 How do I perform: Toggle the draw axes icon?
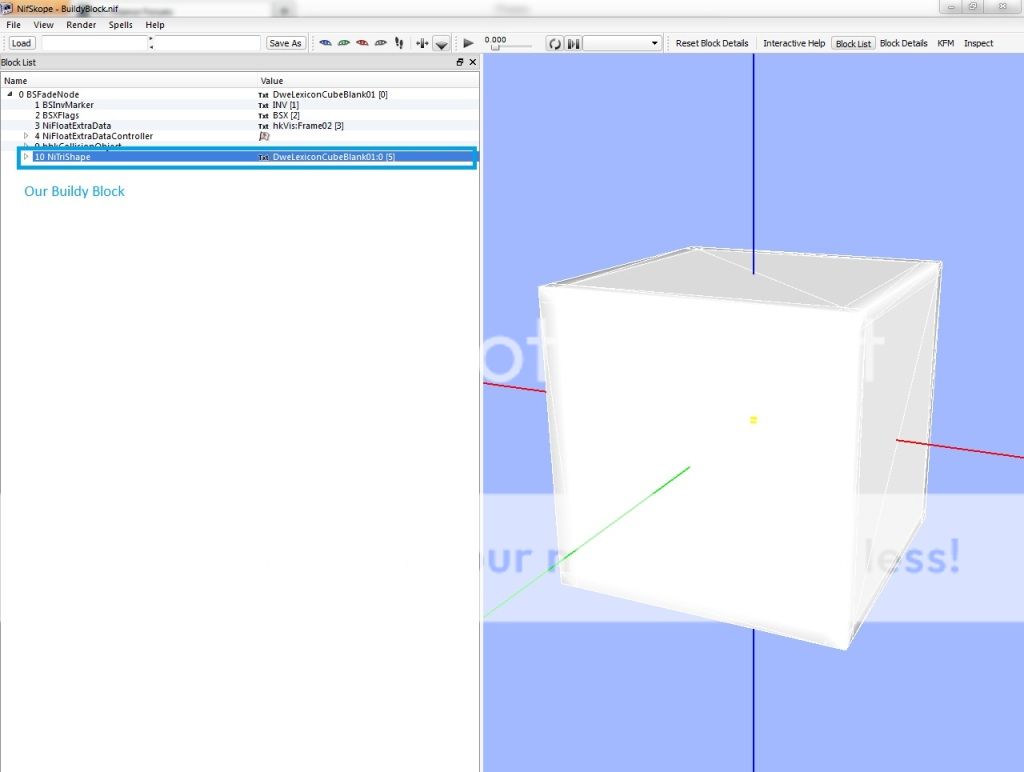pyautogui.click(x=422, y=43)
